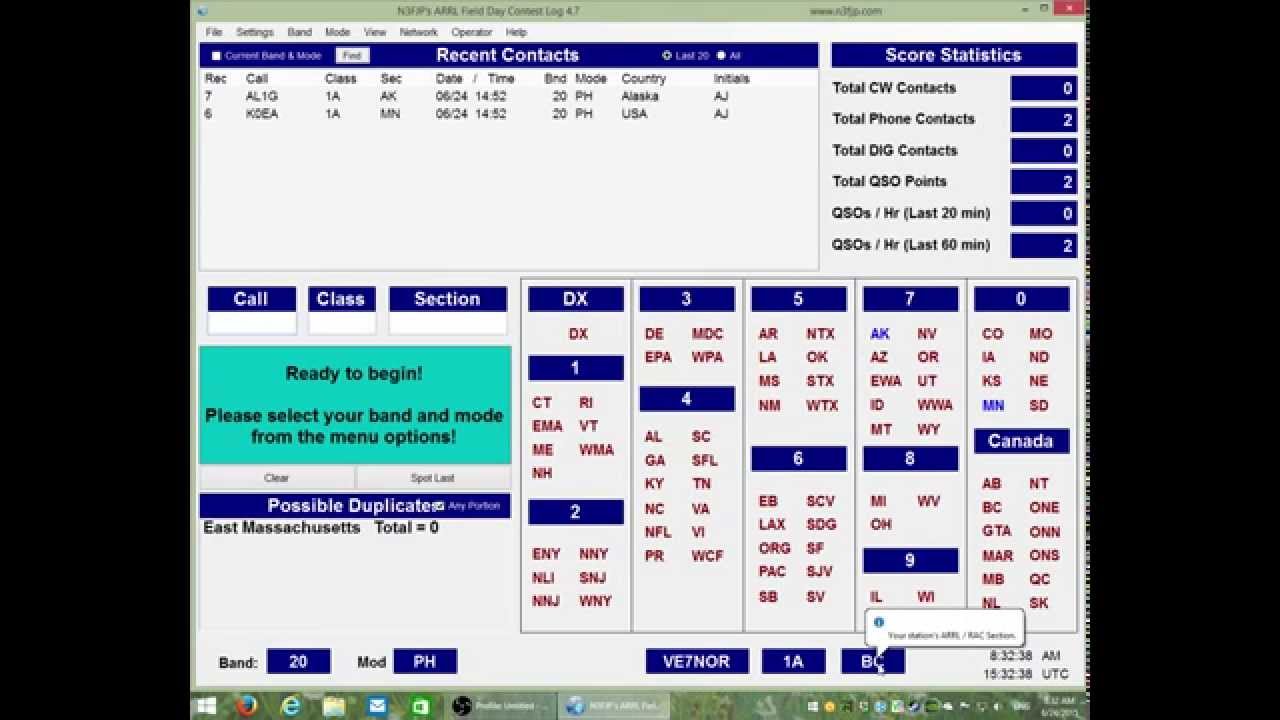Click the Country column header
Viewport: 1280px width, 720px height.
point(643,79)
